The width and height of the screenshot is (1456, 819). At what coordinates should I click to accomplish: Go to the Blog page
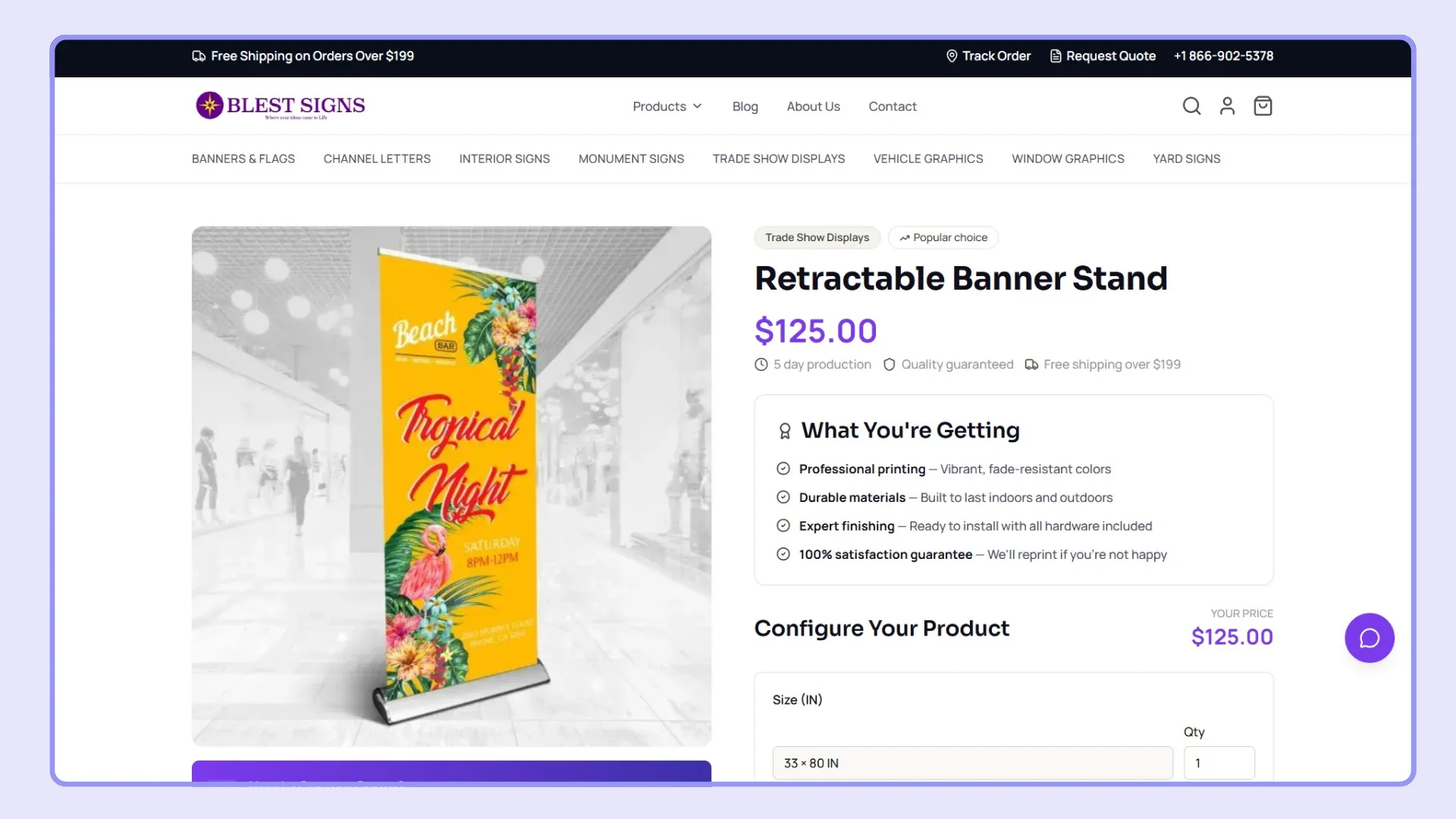tap(745, 106)
